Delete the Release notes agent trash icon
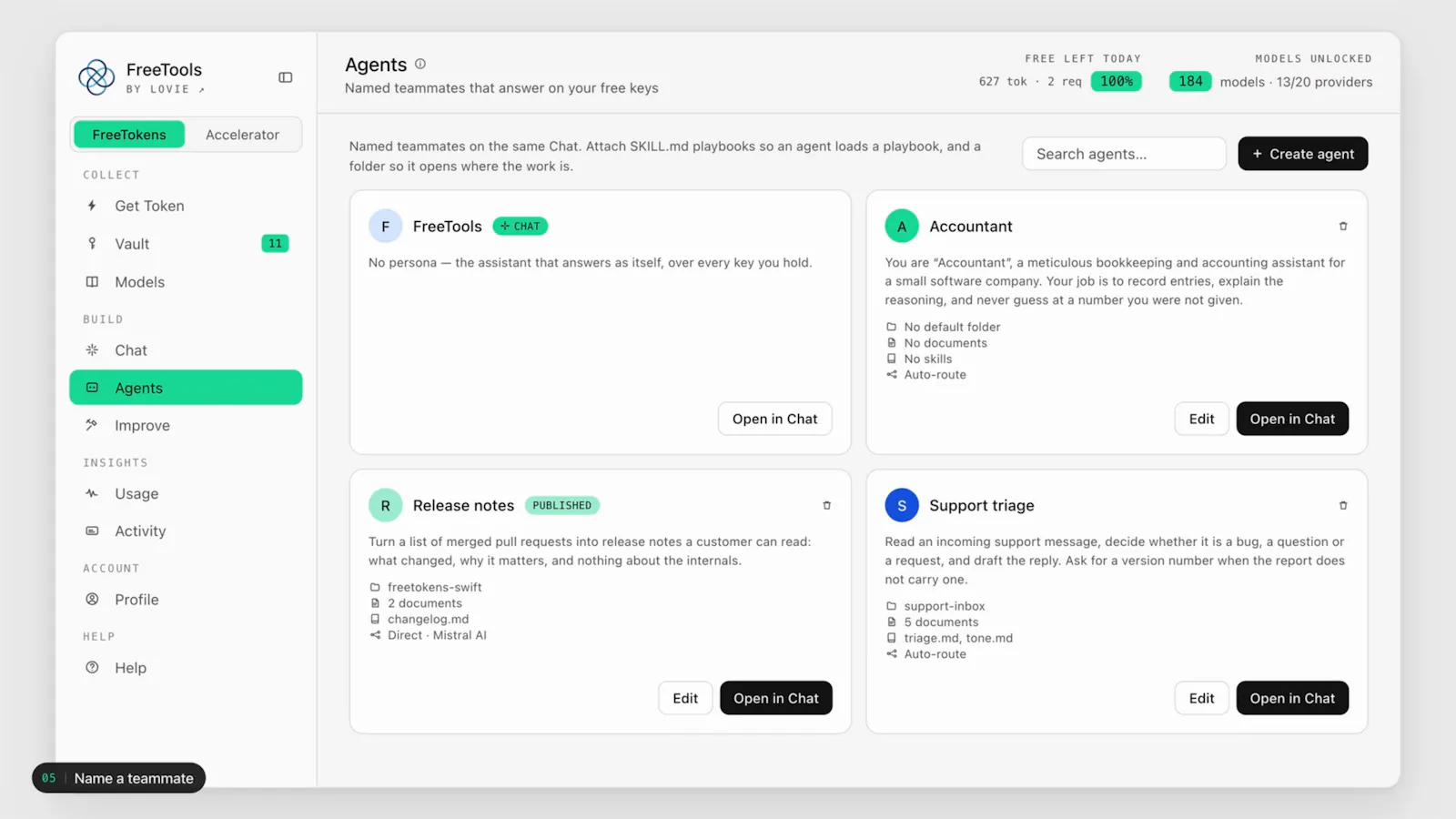 point(827,506)
